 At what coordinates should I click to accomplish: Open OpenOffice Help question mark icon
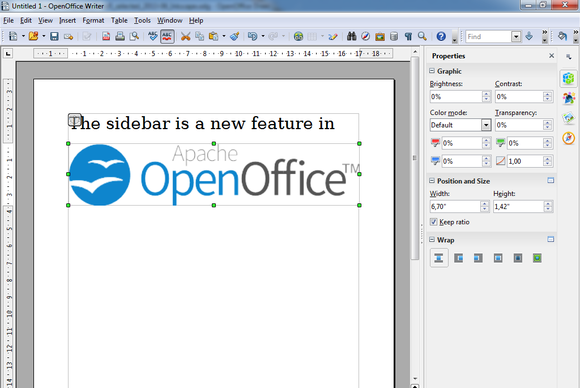pos(441,36)
